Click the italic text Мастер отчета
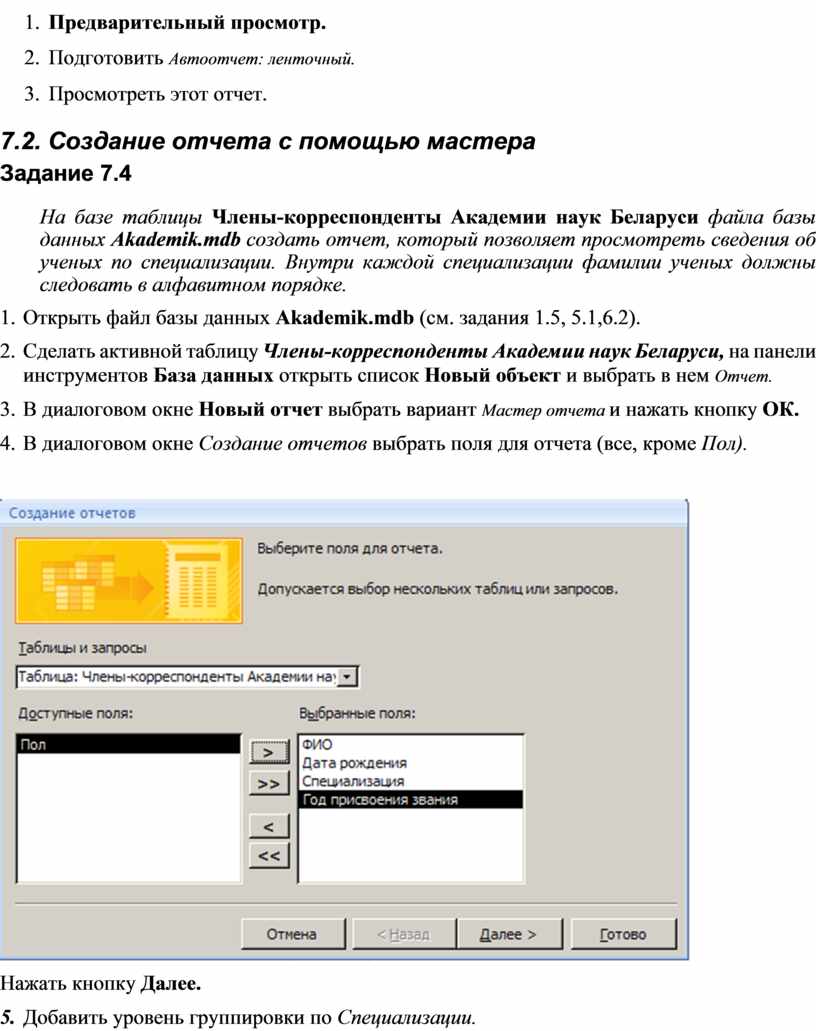This screenshot has height=1031, width=816. click(x=543, y=410)
